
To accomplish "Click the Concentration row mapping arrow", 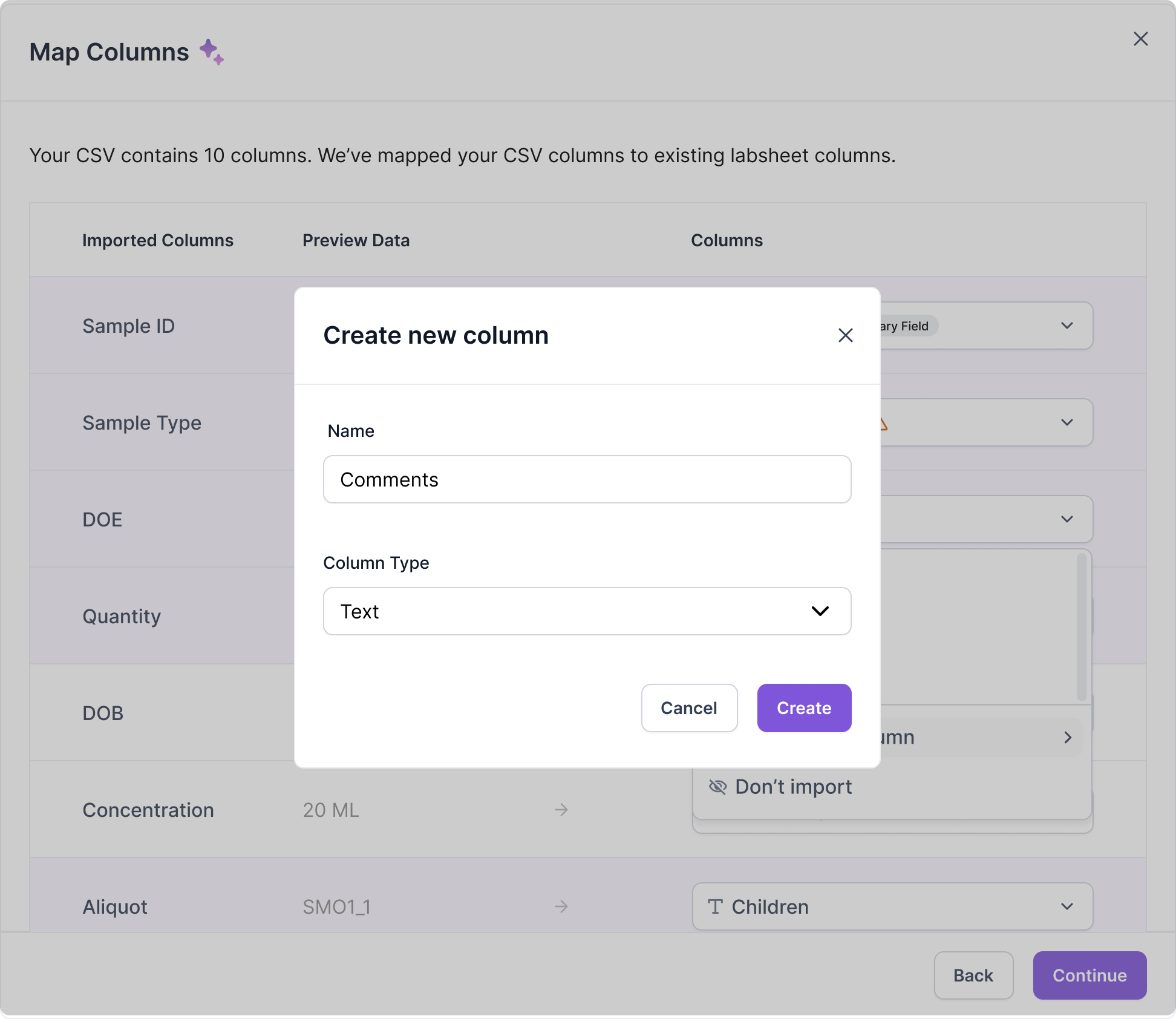I will pos(561,810).
